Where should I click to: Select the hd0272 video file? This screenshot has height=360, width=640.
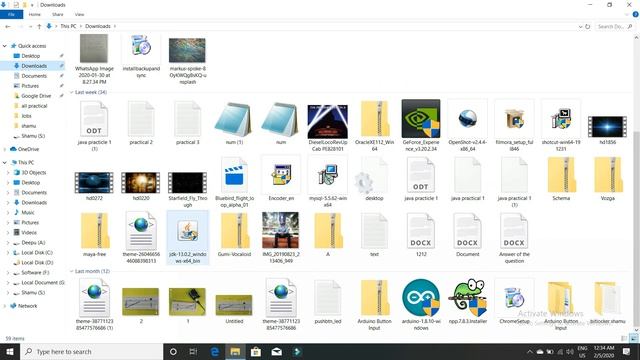(94, 182)
